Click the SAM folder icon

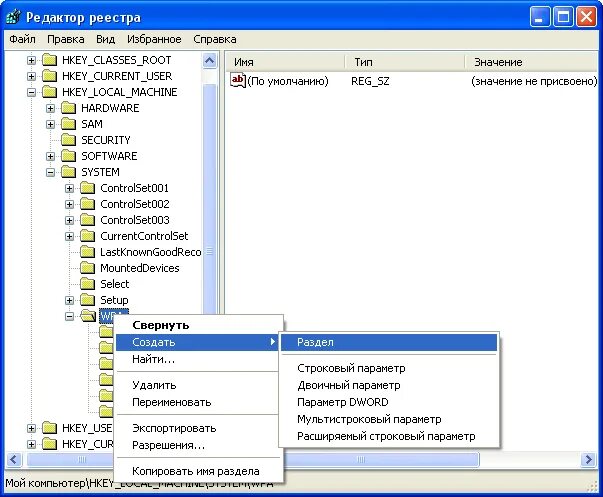(x=68, y=124)
